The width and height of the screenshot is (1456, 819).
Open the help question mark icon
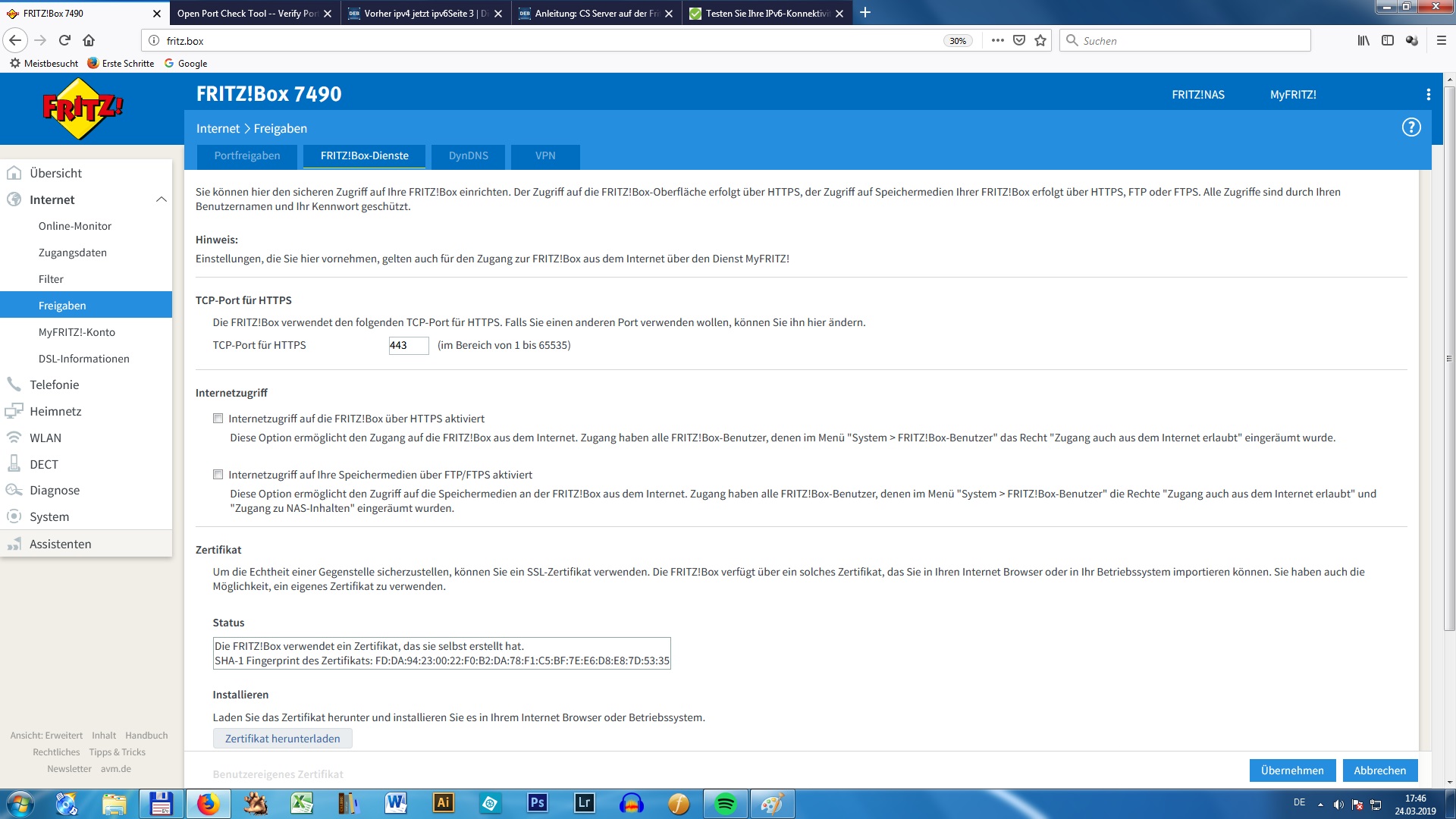click(x=1410, y=127)
